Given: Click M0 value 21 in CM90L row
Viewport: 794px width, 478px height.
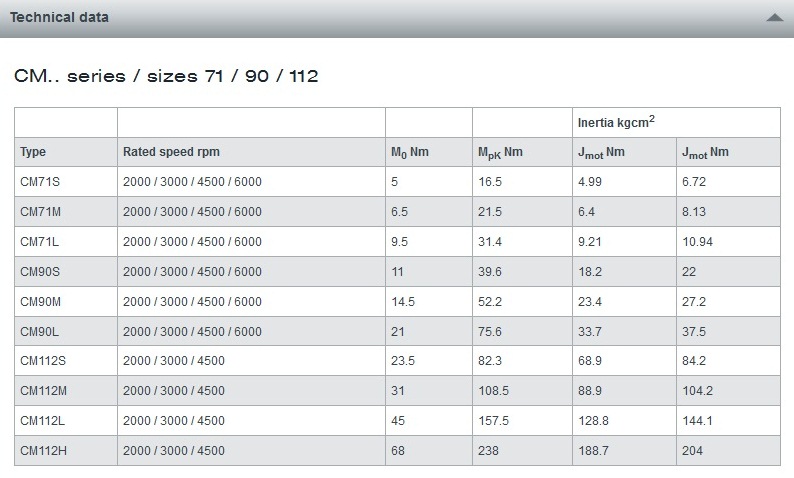Looking at the screenshot, I should pyautogui.click(x=398, y=332).
